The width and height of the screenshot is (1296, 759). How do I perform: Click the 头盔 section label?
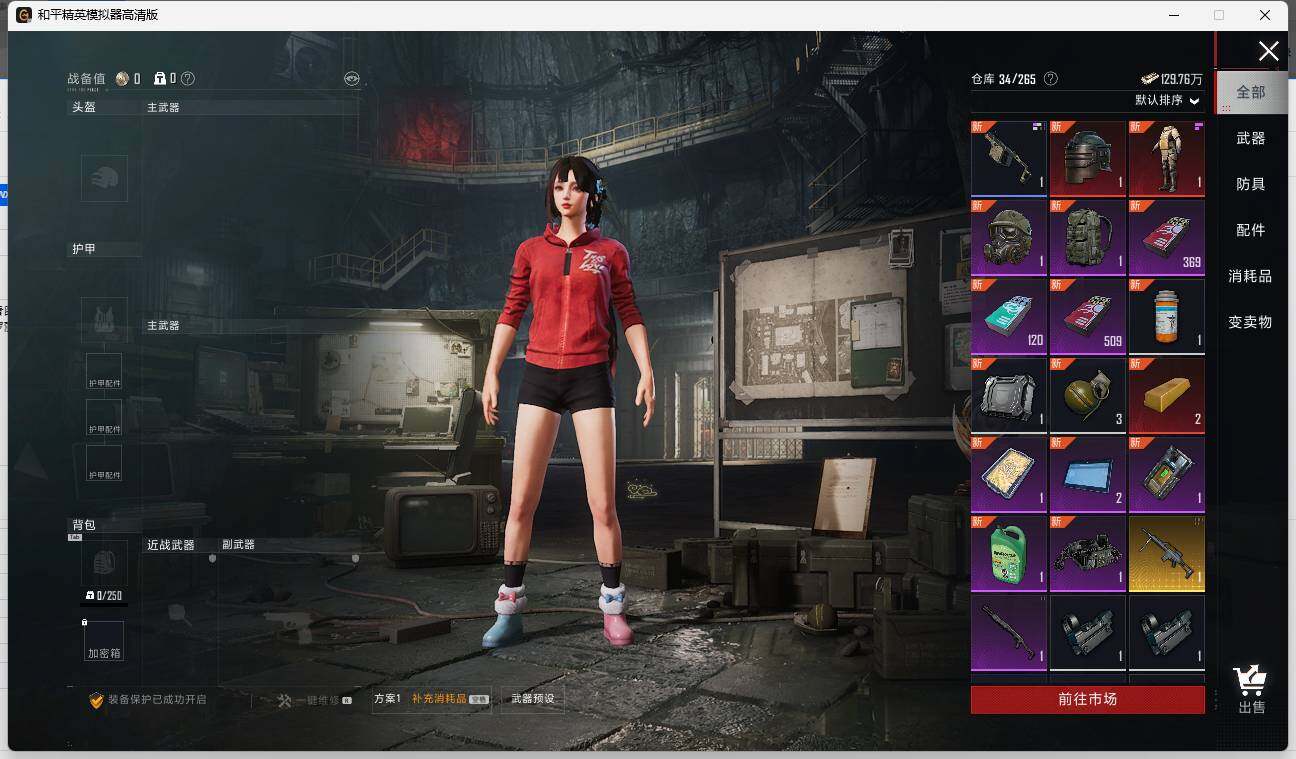[84, 107]
